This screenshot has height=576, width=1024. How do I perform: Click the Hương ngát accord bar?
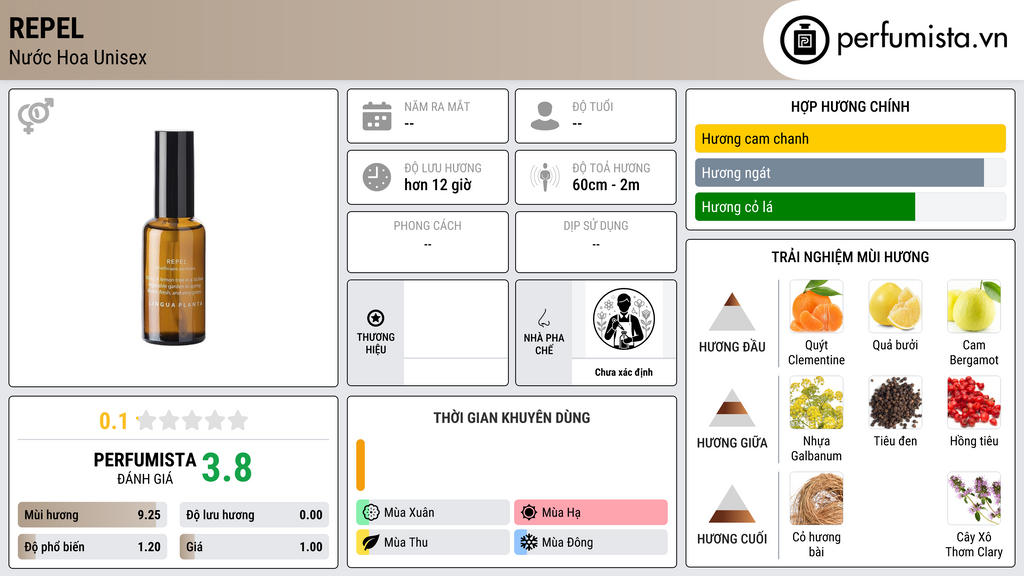tap(850, 173)
